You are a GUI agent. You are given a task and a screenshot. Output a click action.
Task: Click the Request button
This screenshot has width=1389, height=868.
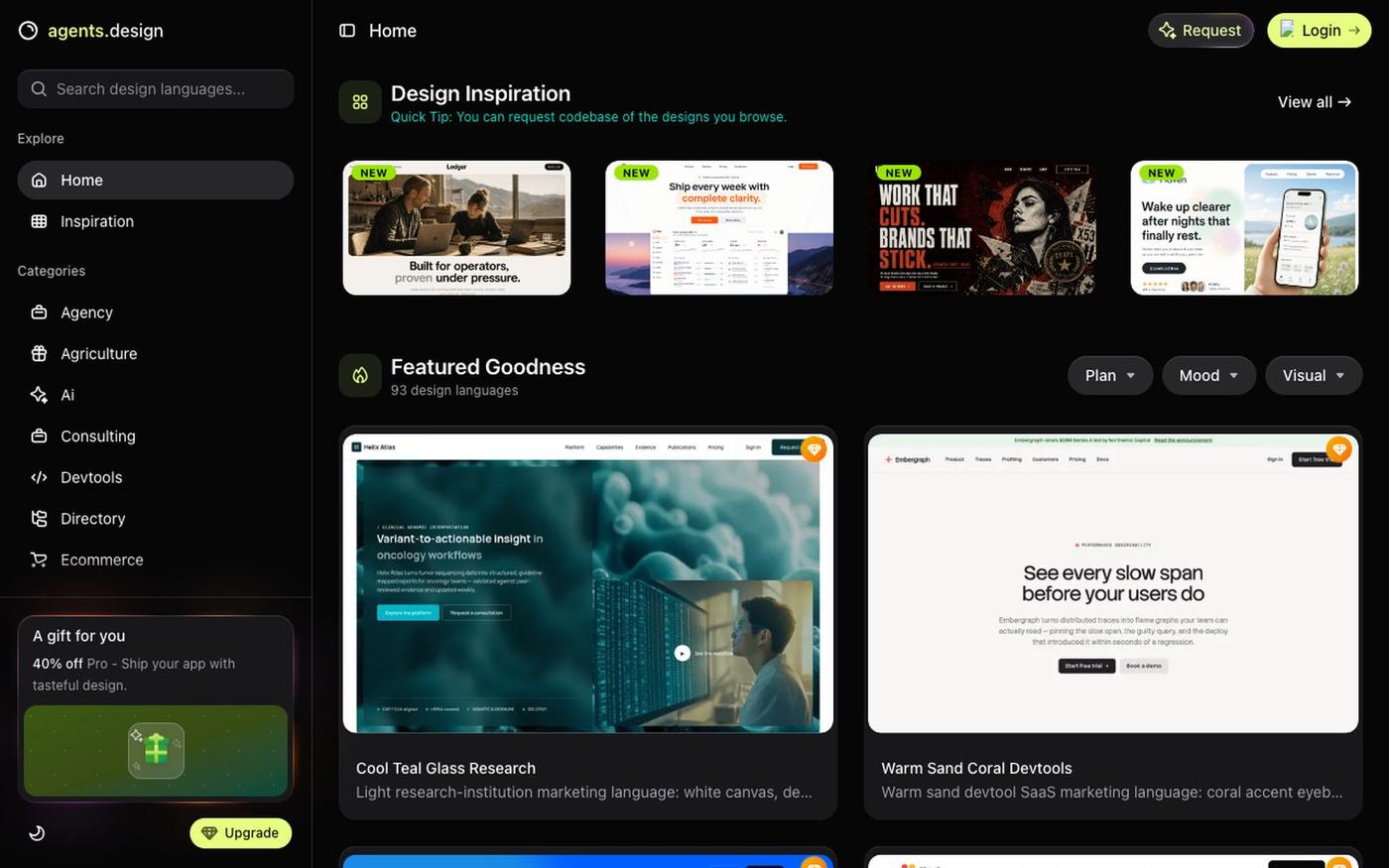click(x=1200, y=31)
